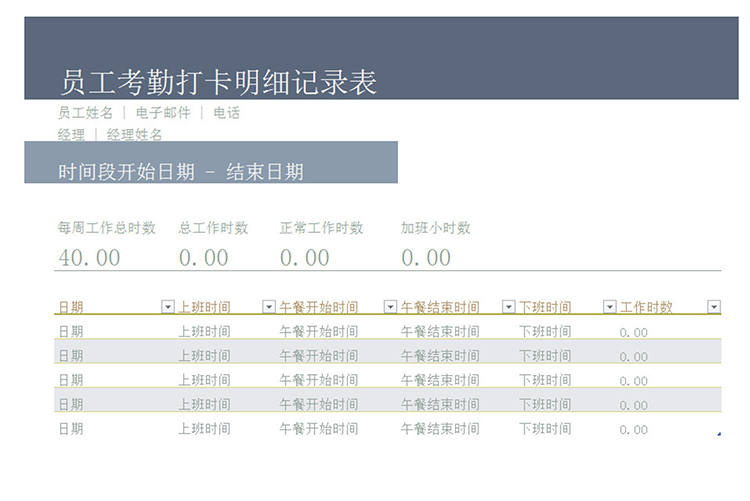
Task: Click the 经理姓名 placeholder field
Action: pos(134,134)
